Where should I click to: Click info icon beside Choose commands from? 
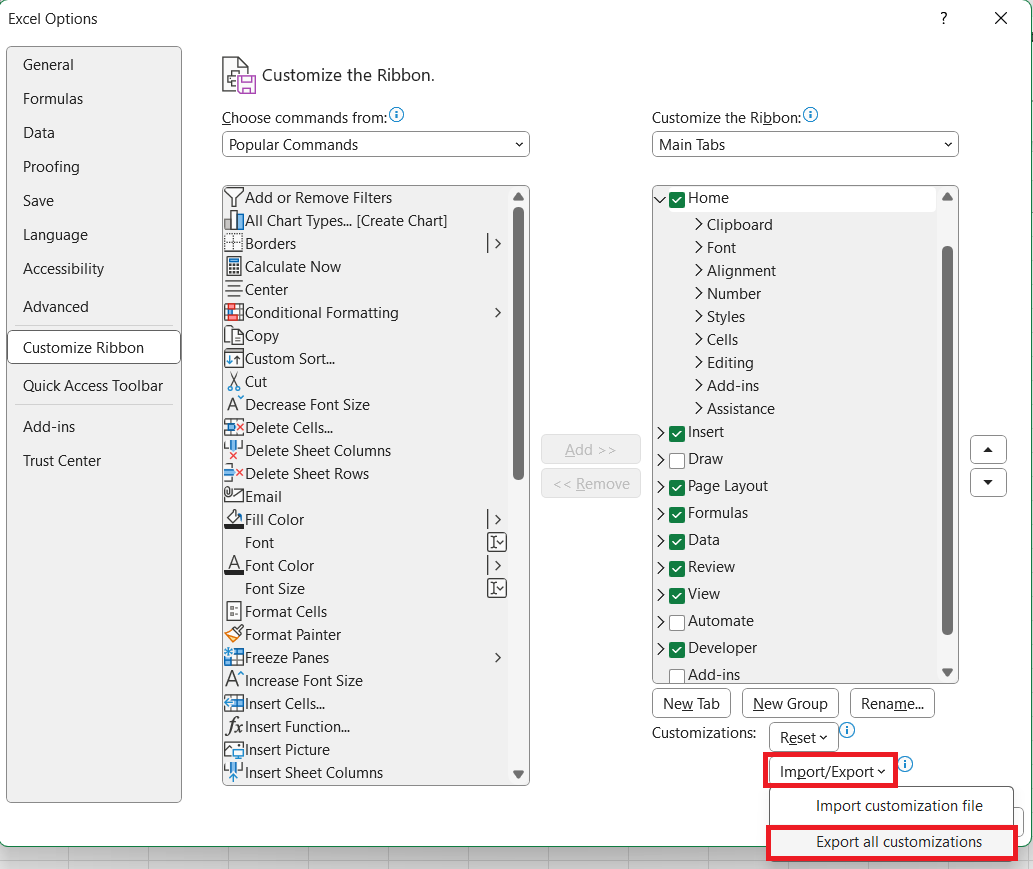pyautogui.click(x=397, y=115)
